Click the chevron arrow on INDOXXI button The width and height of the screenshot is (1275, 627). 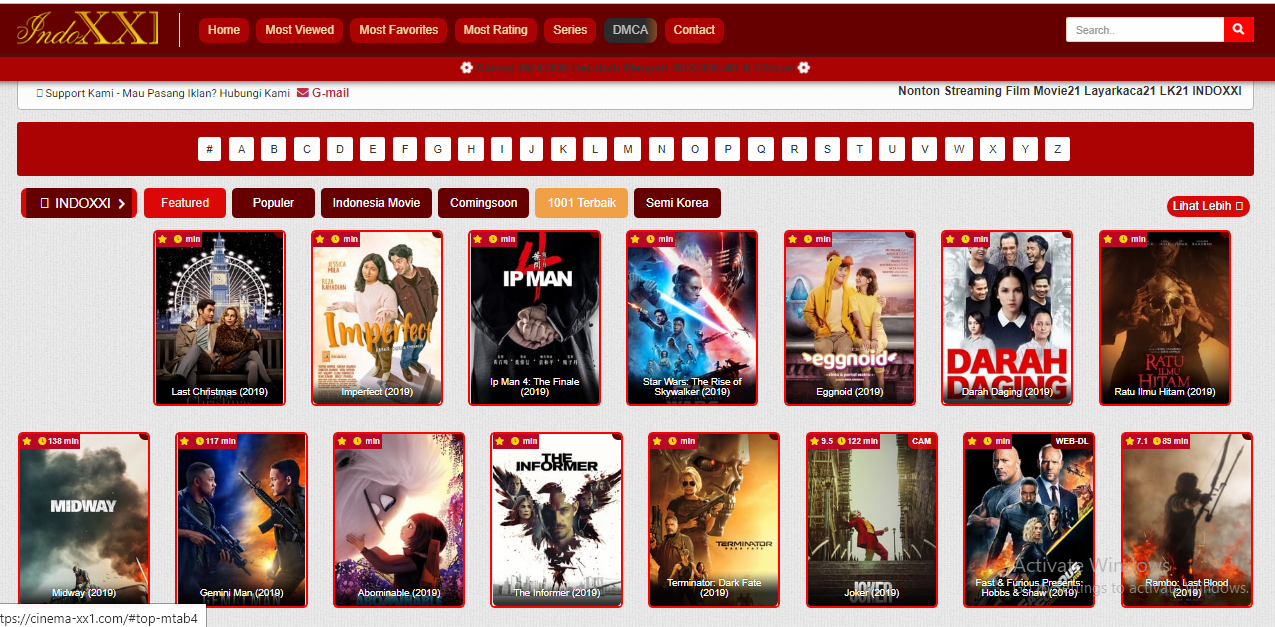[x=122, y=204]
